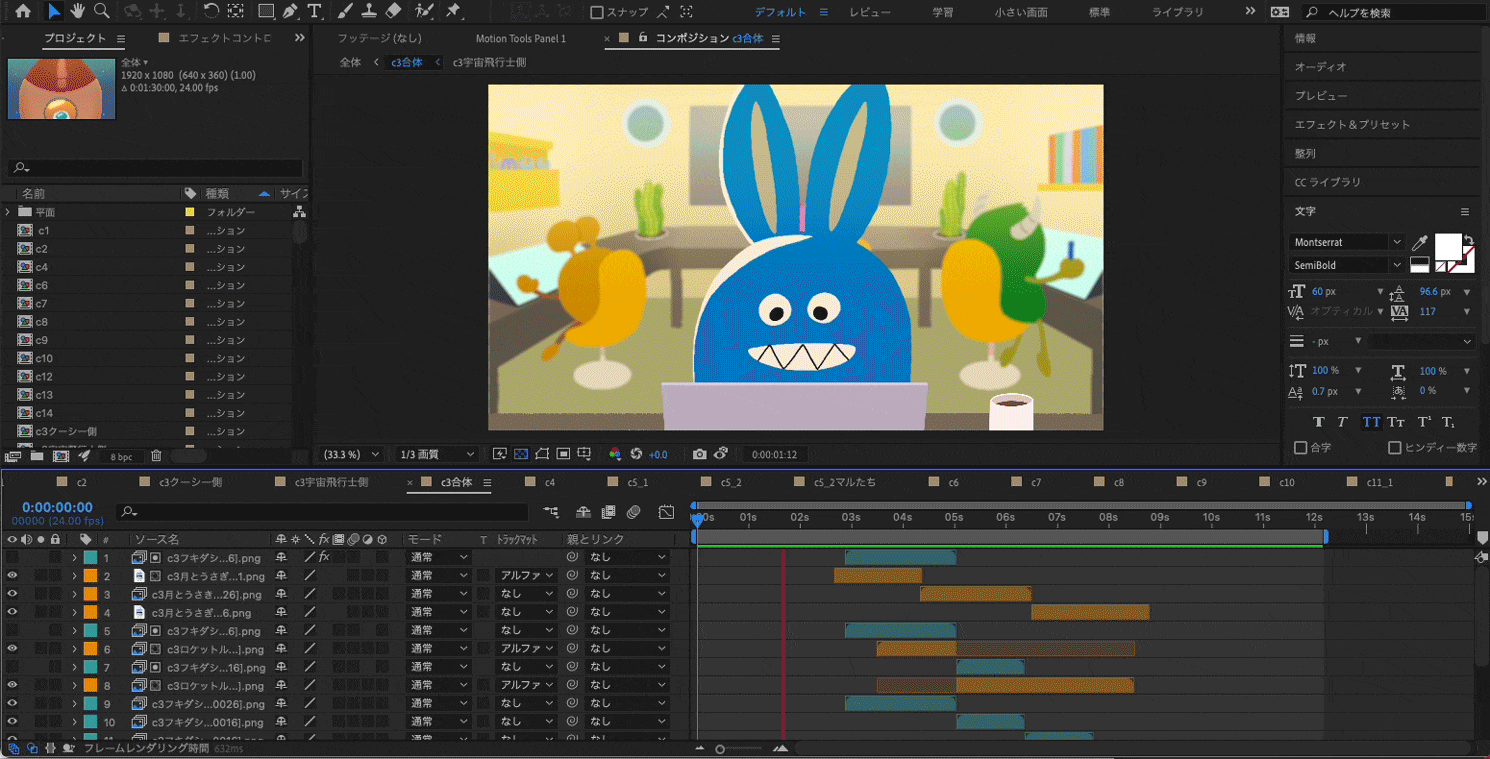Click layer 1 teal label color
1490x759 pixels.
pyautogui.click(x=90, y=557)
